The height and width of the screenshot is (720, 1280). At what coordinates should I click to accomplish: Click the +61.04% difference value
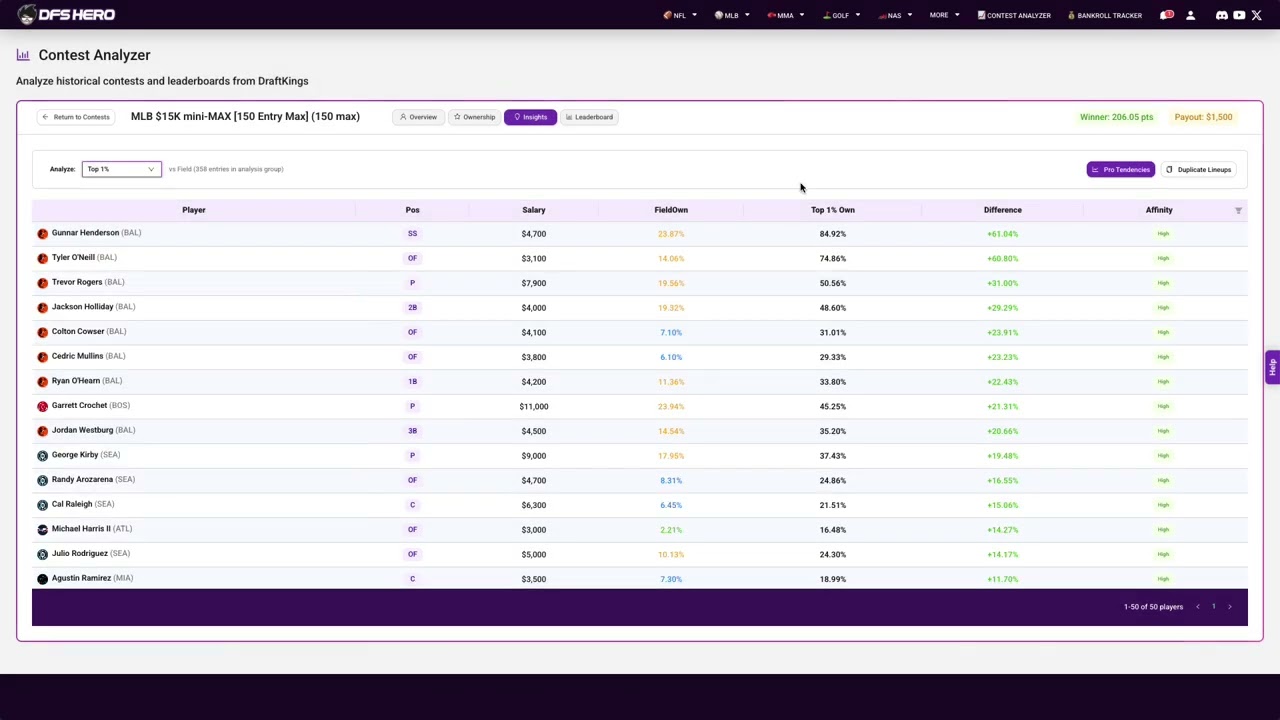pos(1002,234)
